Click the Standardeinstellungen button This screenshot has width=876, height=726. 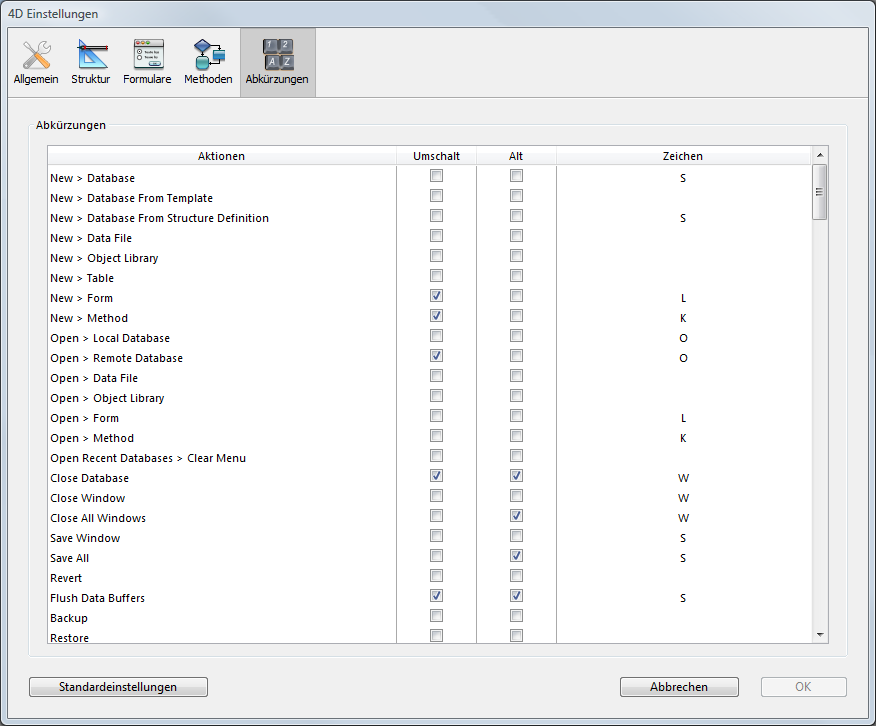118,687
